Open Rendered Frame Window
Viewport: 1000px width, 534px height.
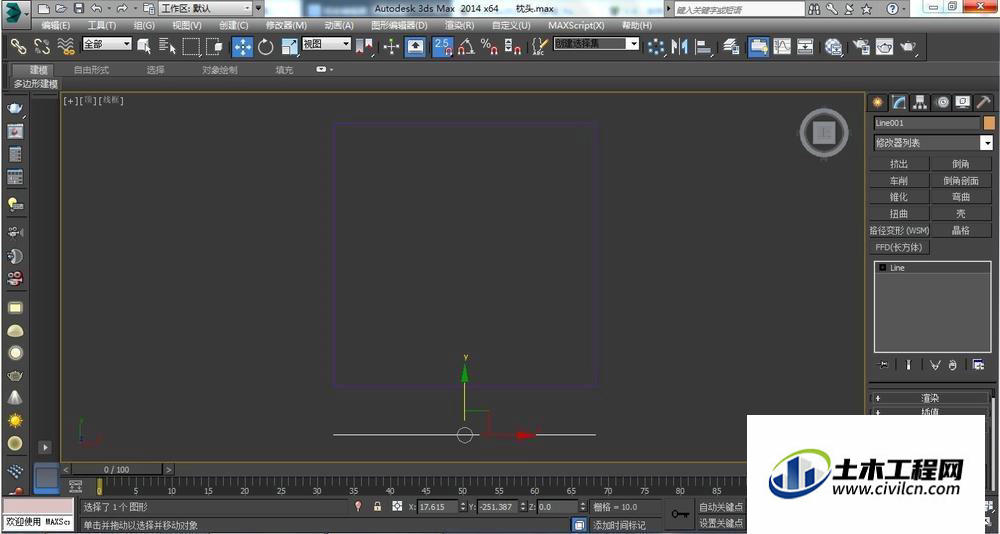click(x=885, y=47)
